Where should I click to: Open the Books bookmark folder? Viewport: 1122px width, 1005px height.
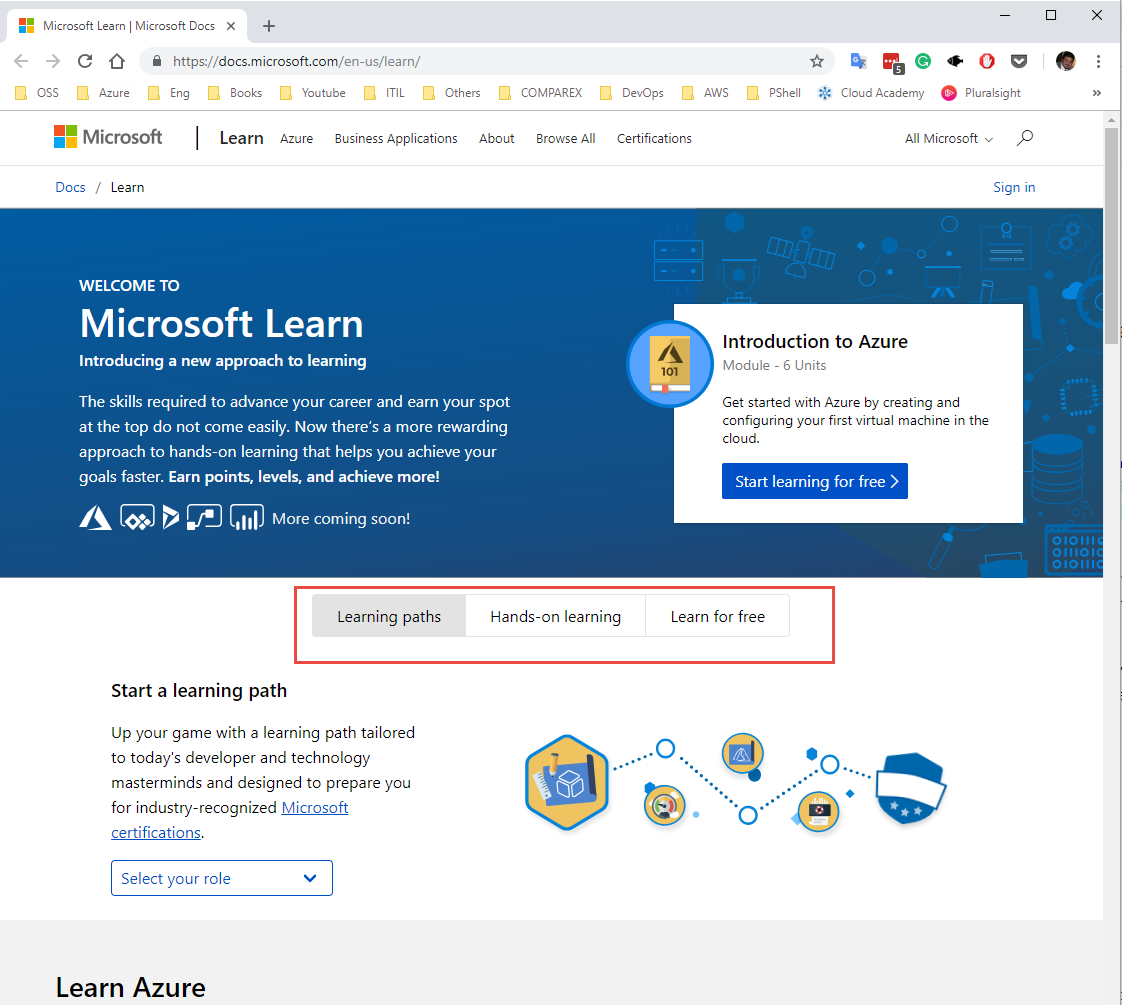pos(235,93)
